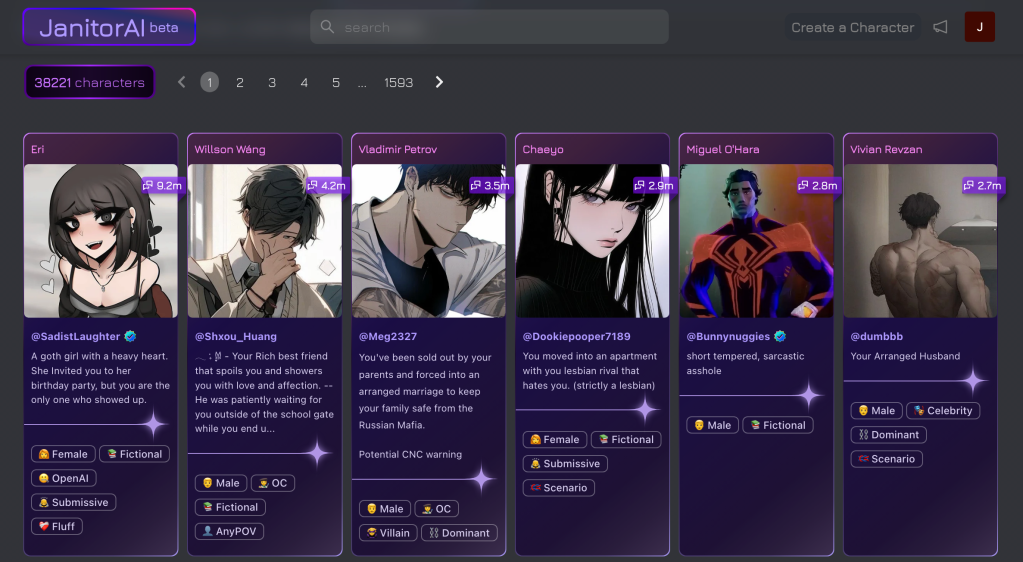Open creator @Bunnynuggies profile
Viewport: 1023px width, 562px height.
[728, 336]
